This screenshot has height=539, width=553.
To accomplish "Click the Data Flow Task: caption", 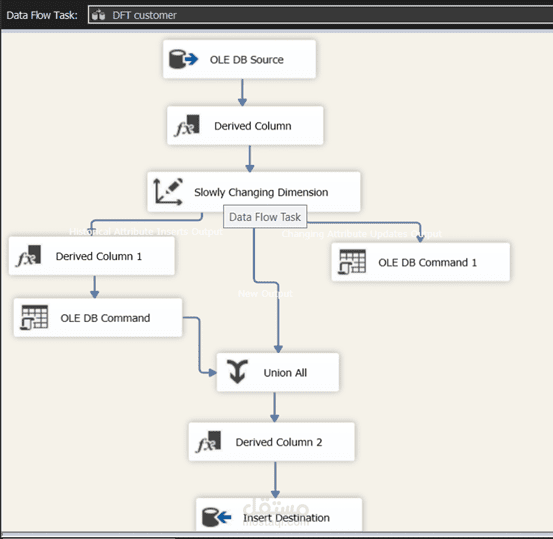I will click(42, 15).
